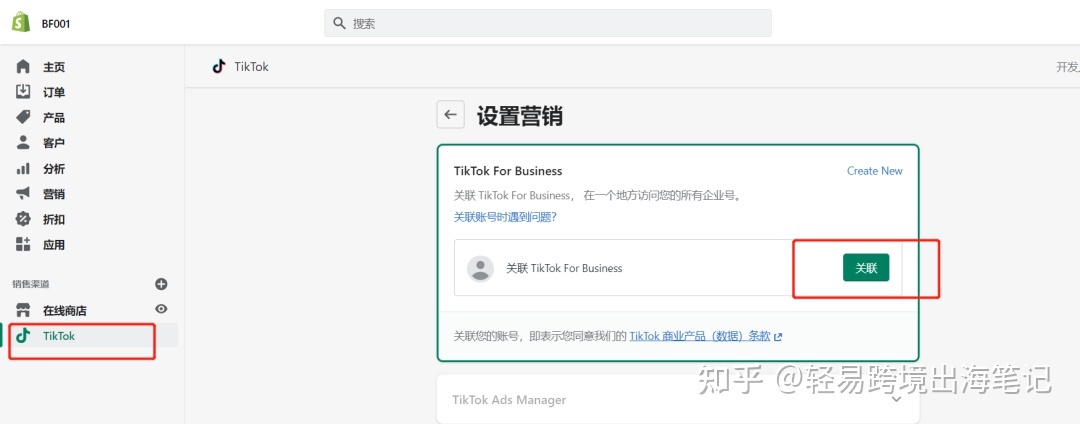Go back using the arrow button
The width and height of the screenshot is (1080, 424).
pyautogui.click(x=450, y=114)
